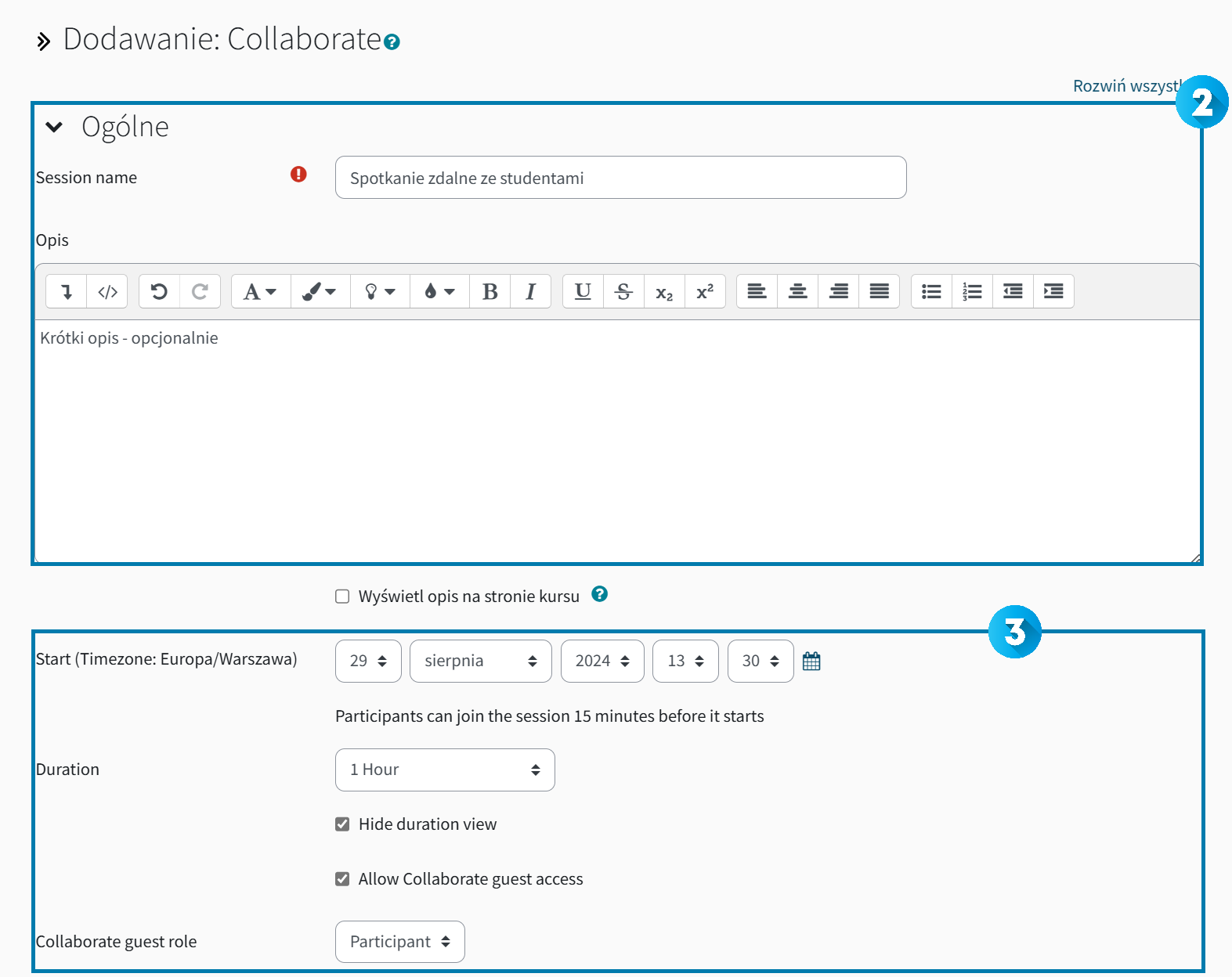Screen dimensions: 1232x977
Task: Click 'Start (Timezone: Europa/Warszawa)' label
Action: point(166,659)
